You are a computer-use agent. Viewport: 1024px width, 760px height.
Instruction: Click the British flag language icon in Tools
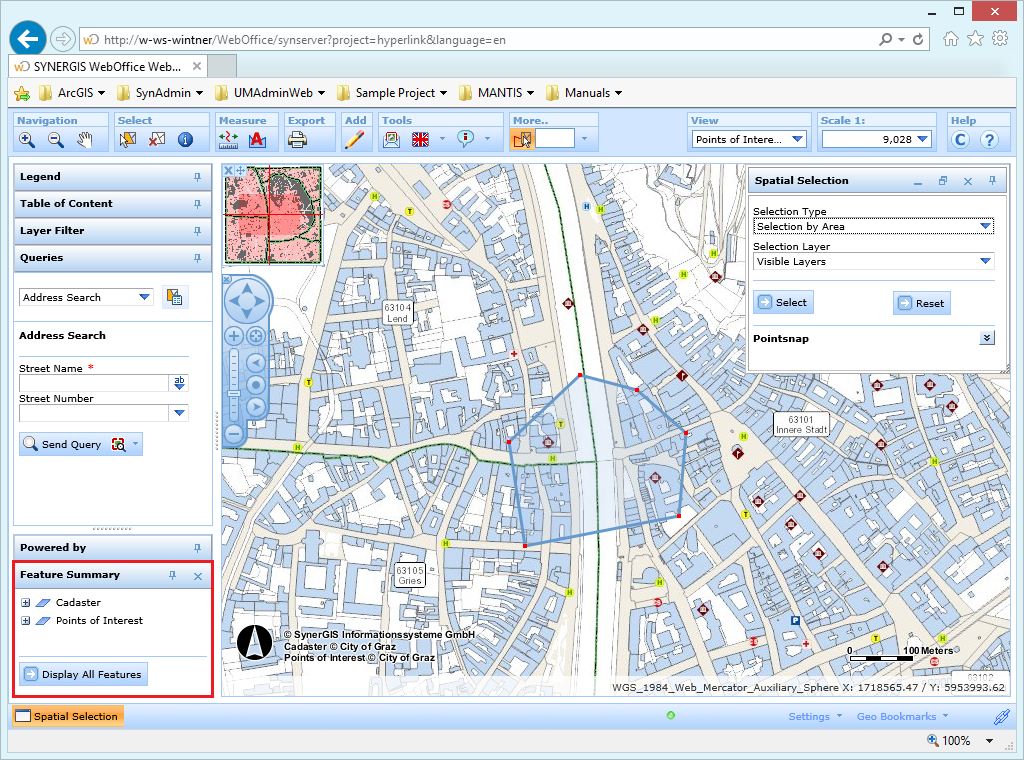pos(420,139)
